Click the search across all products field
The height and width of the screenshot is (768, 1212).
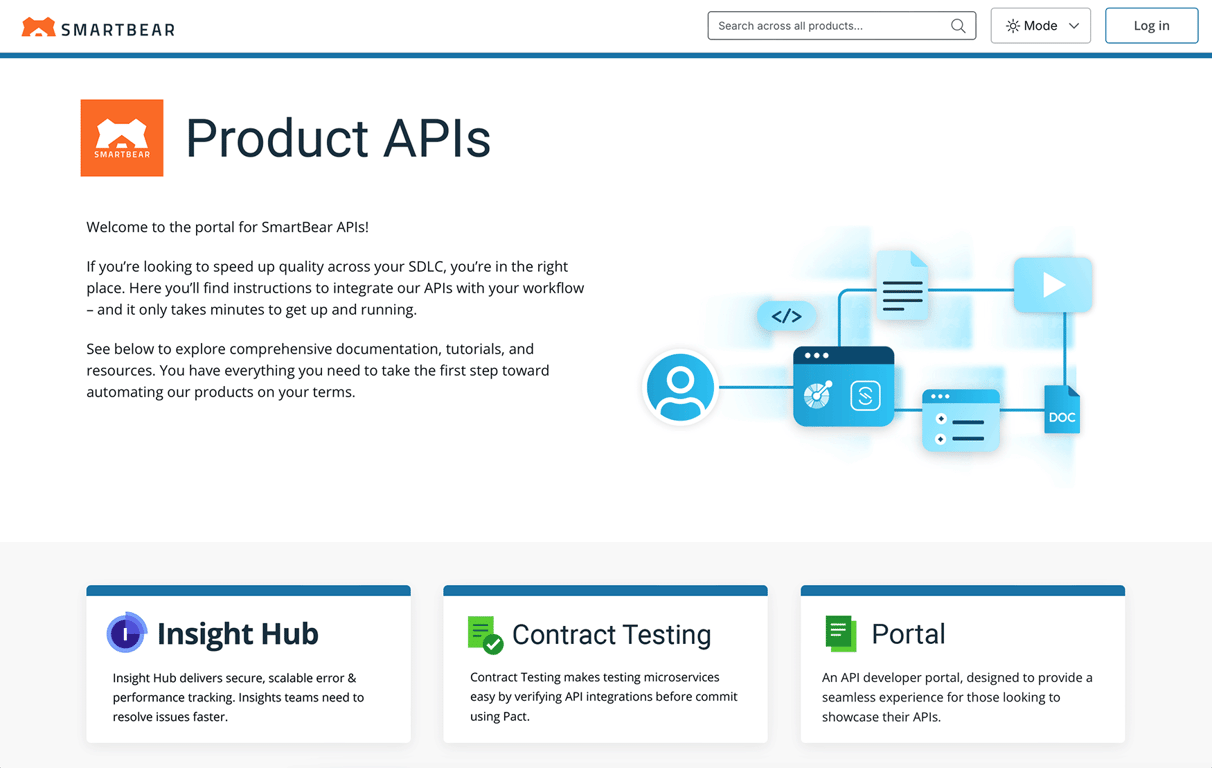(x=830, y=25)
